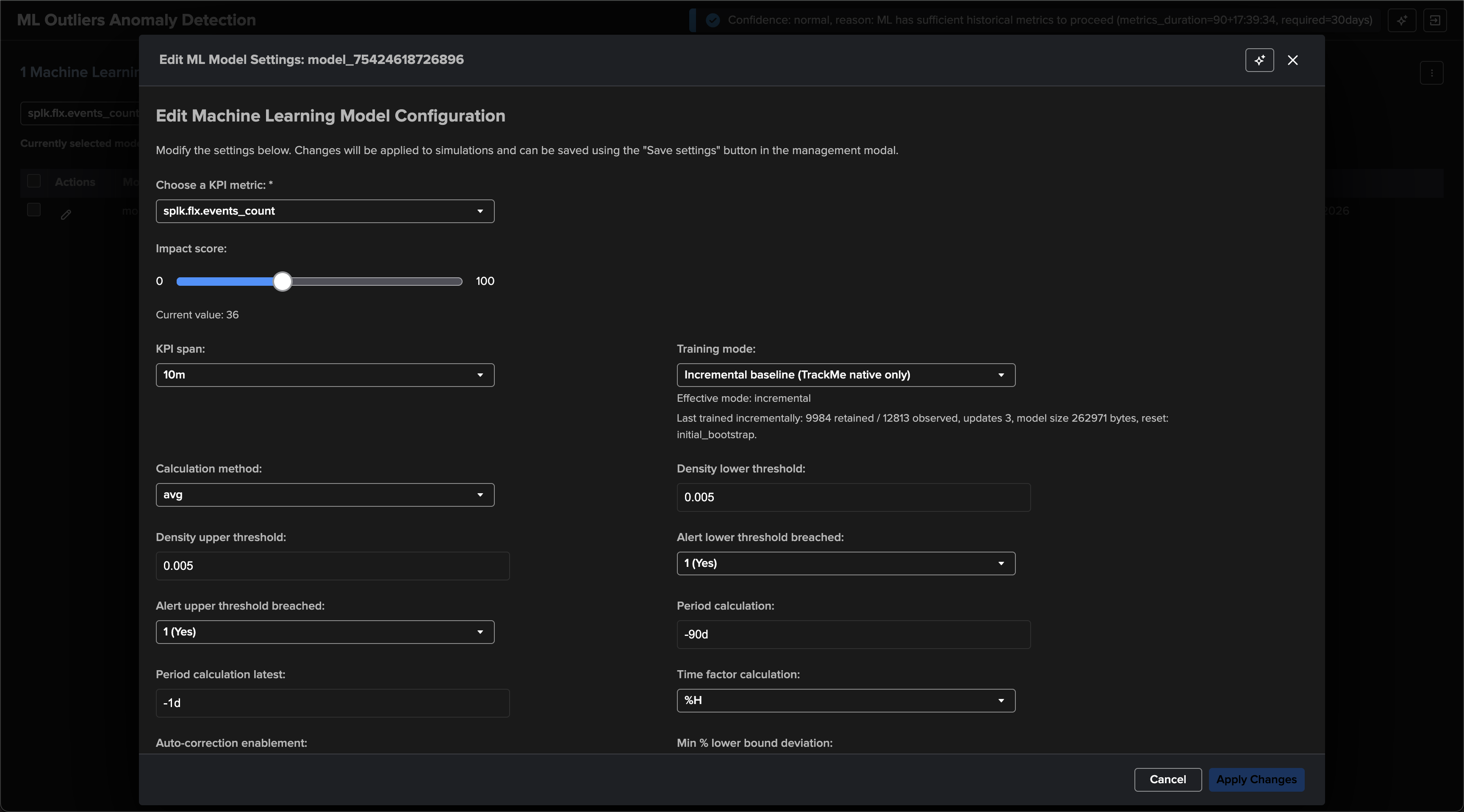This screenshot has width=1464, height=812.
Task: Click the Period calculation latest field
Action: point(333,704)
